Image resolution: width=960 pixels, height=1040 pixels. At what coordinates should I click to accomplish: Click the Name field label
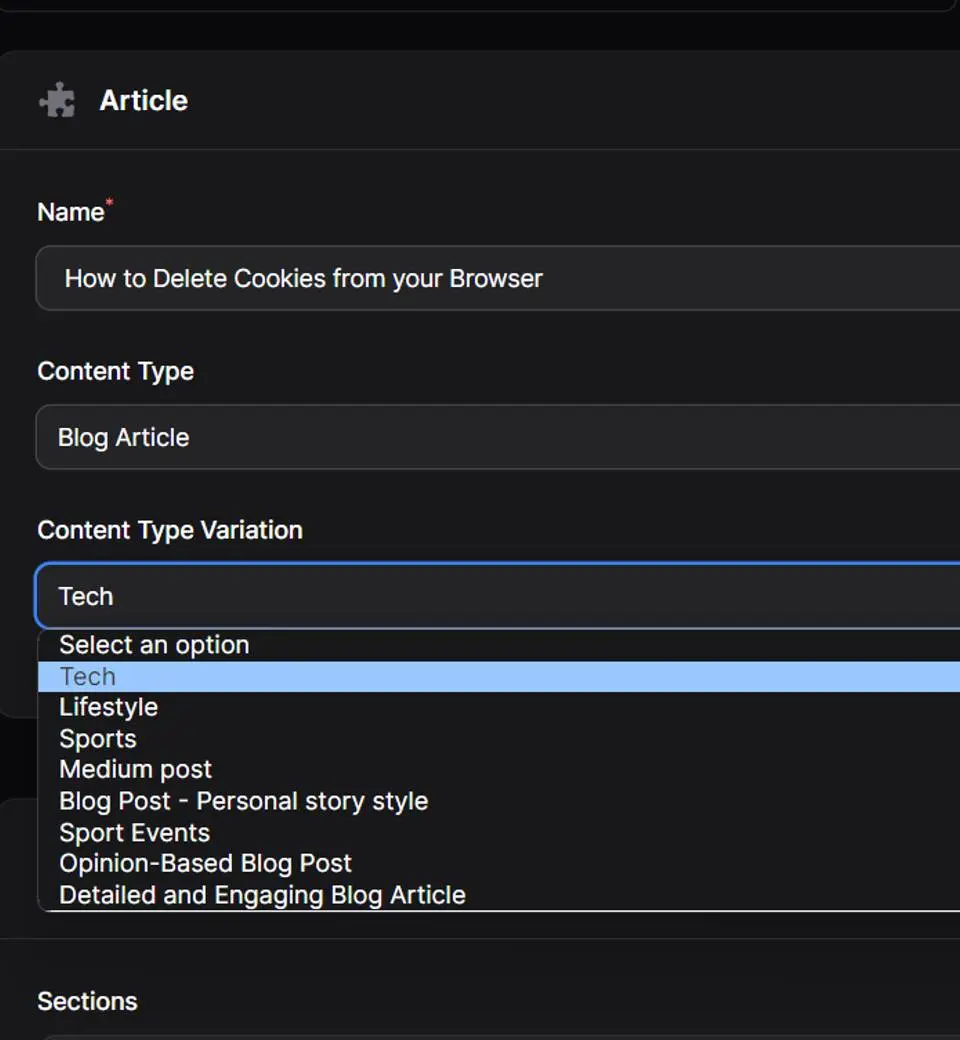70,212
